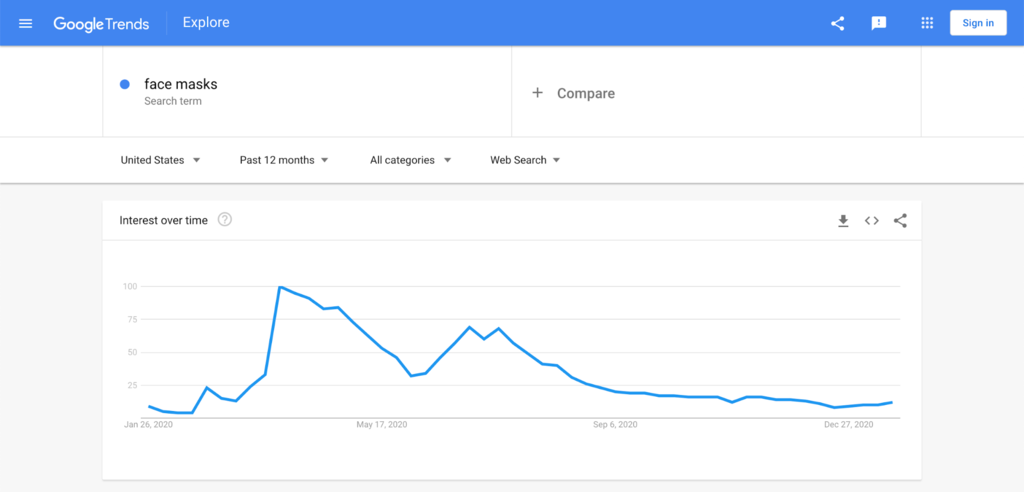Screen dimensions: 1024x492
Task: Go to Google Trends home logo
Action: click(101, 24)
